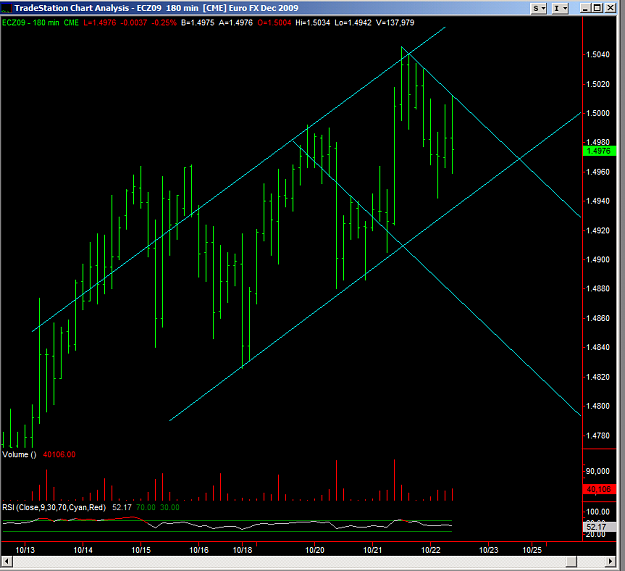Click the ECZ09 - 180 min CME label
The height and width of the screenshot is (571, 625).
[41, 23]
